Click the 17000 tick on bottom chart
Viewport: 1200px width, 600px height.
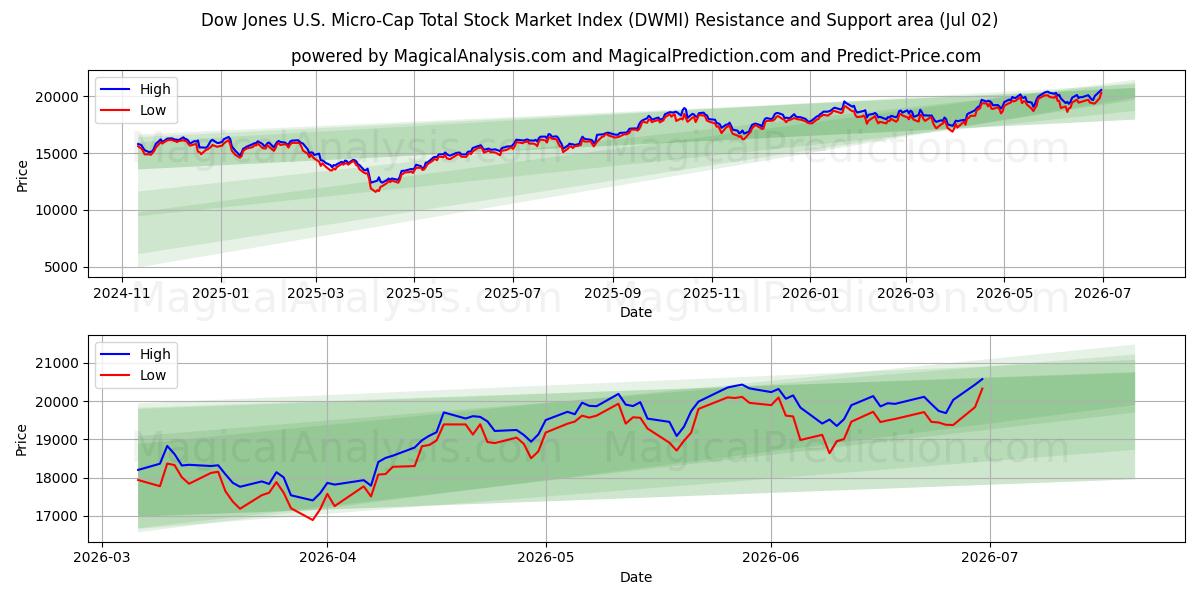pyautogui.click(x=59, y=516)
